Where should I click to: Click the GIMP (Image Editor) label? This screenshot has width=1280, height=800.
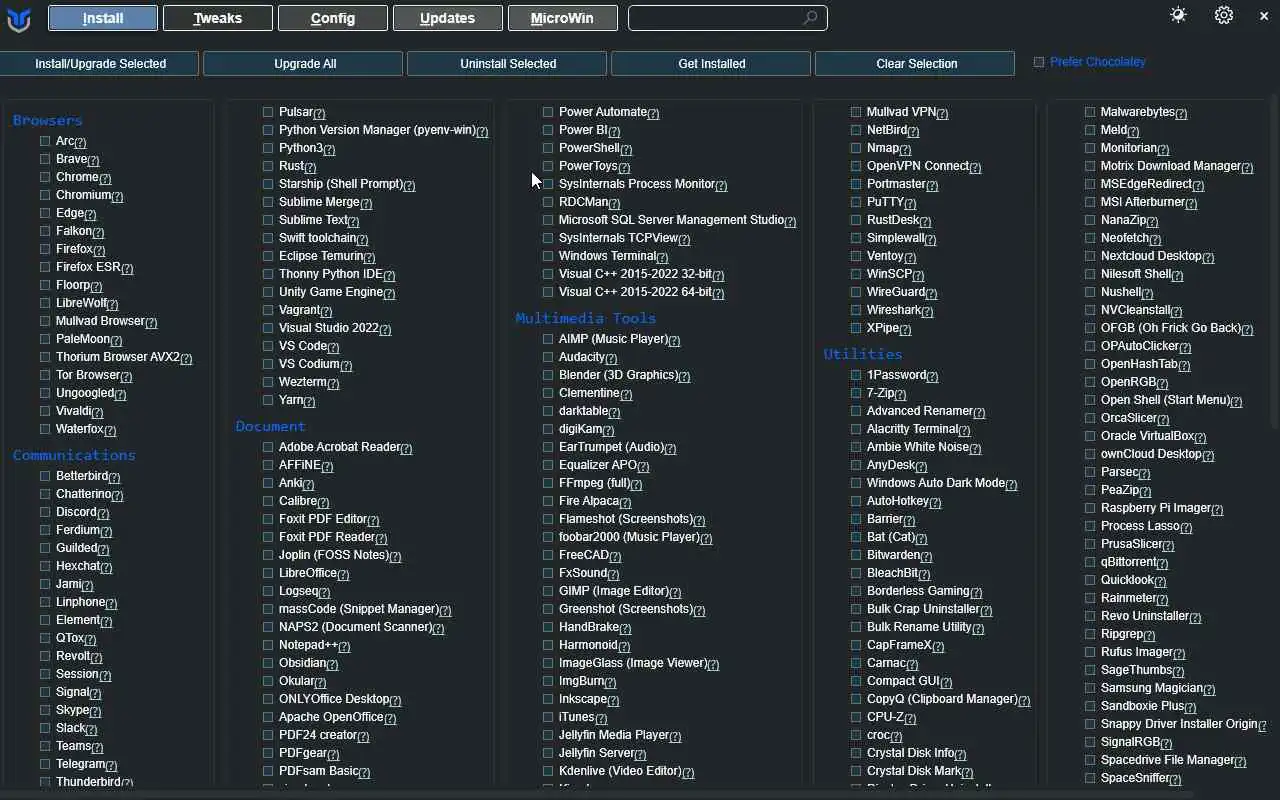613,591
